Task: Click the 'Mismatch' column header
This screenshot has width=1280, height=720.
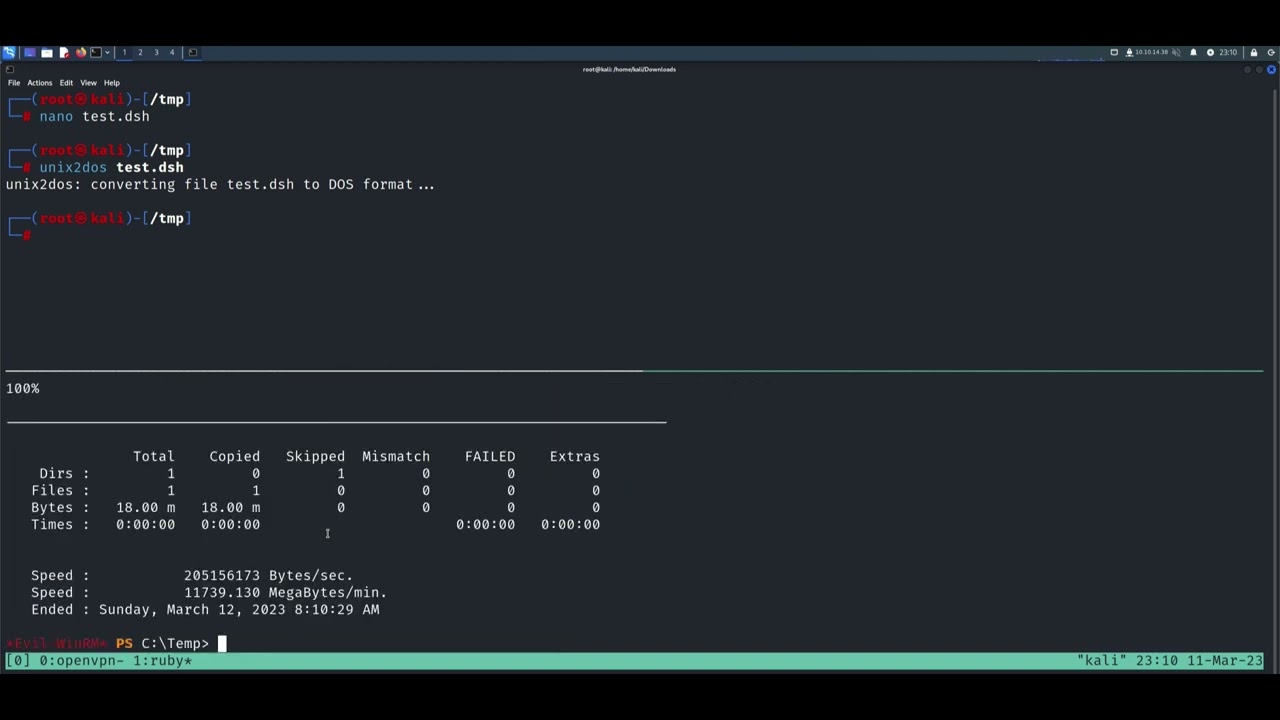Action: tap(396, 456)
